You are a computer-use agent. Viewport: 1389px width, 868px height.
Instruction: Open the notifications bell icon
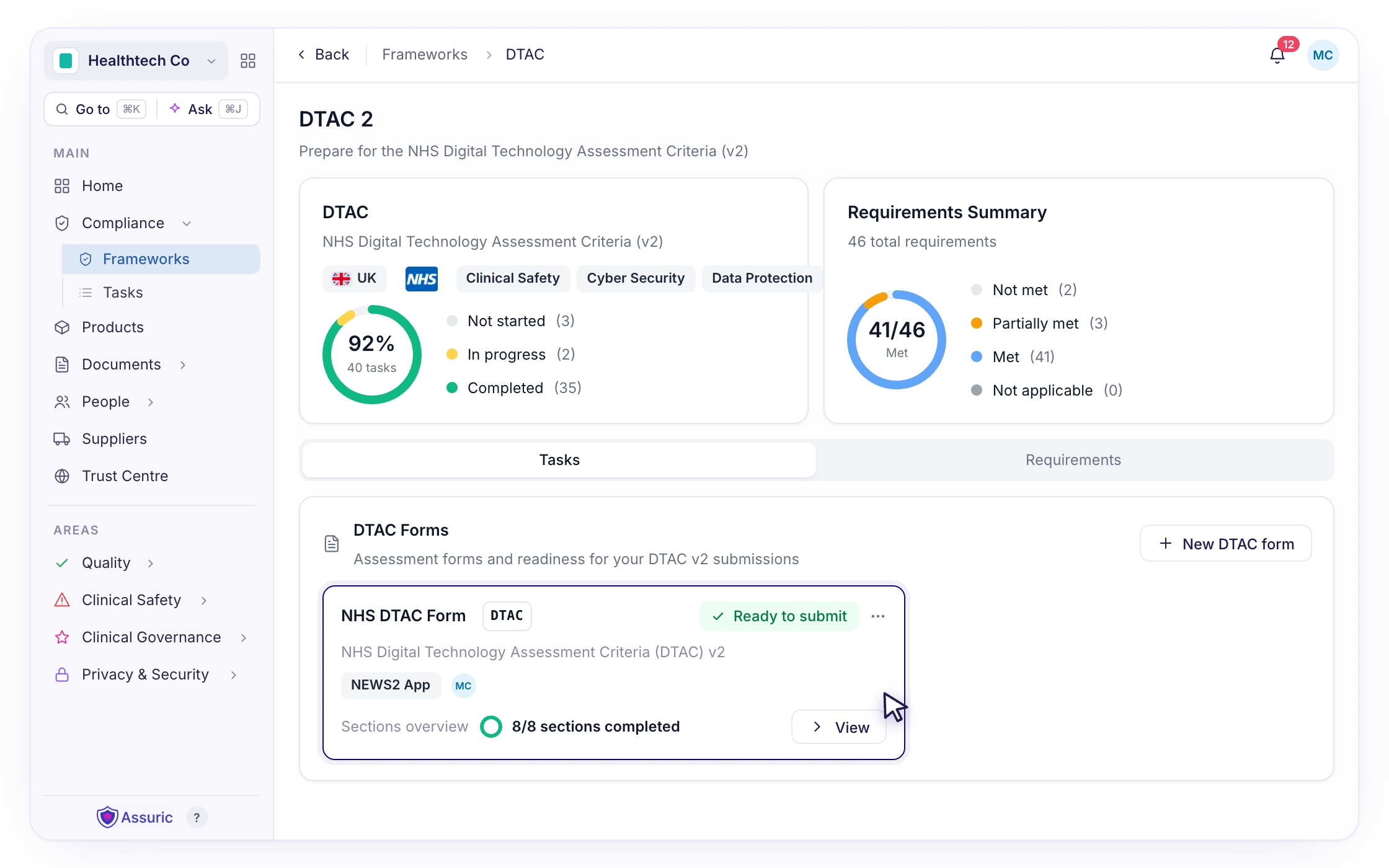pyautogui.click(x=1277, y=56)
